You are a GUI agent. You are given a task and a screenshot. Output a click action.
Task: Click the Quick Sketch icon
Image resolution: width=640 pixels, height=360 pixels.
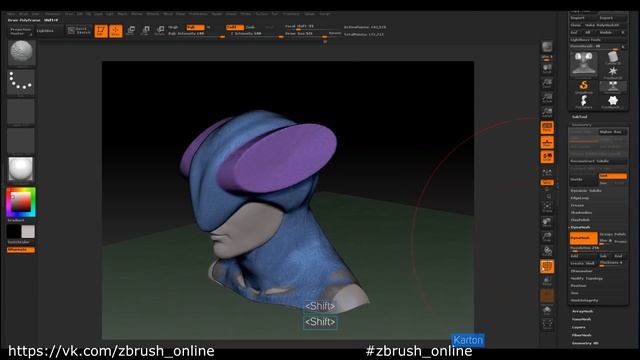[79, 31]
